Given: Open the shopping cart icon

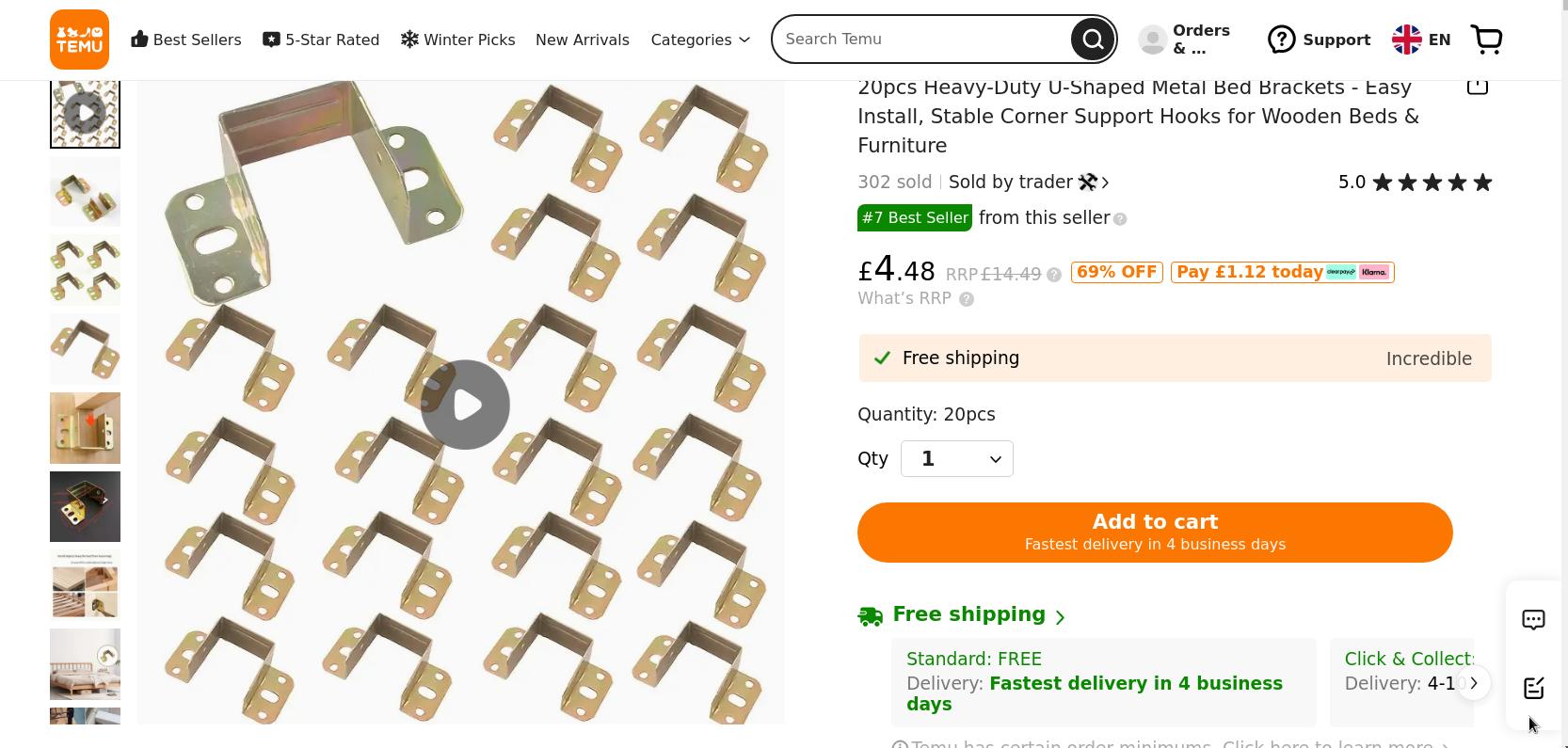Looking at the screenshot, I should pos(1487,40).
